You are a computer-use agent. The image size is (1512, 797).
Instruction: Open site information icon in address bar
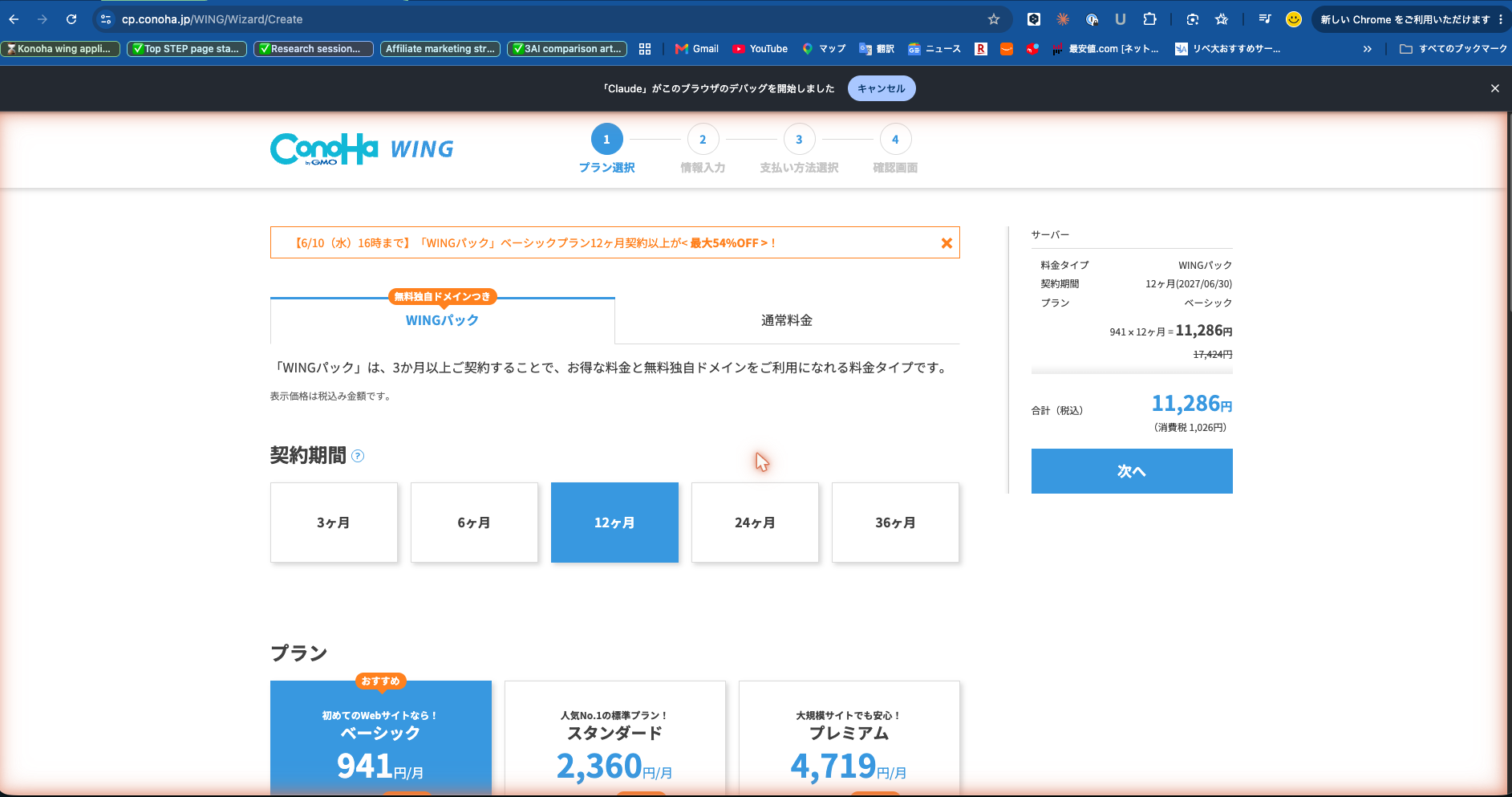click(106, 19)
